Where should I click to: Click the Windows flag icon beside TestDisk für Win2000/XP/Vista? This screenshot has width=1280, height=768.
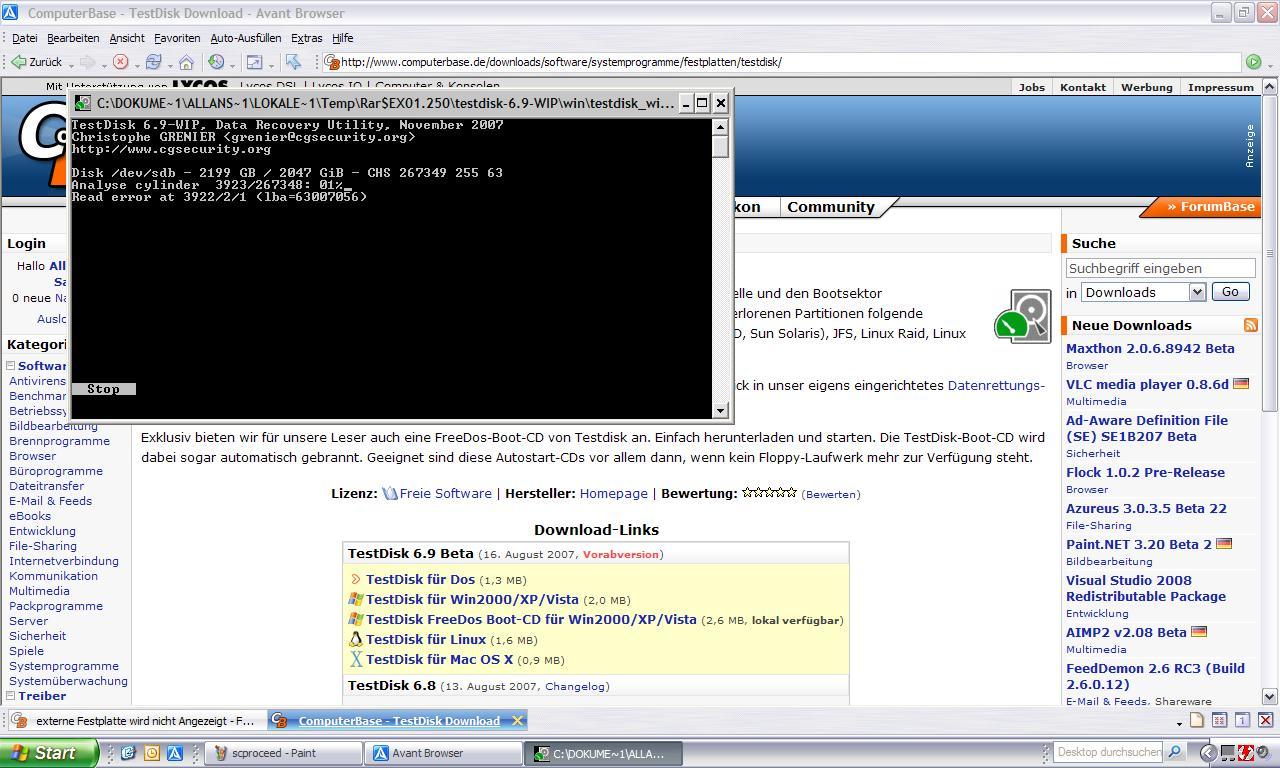click(x=355, y=599)
